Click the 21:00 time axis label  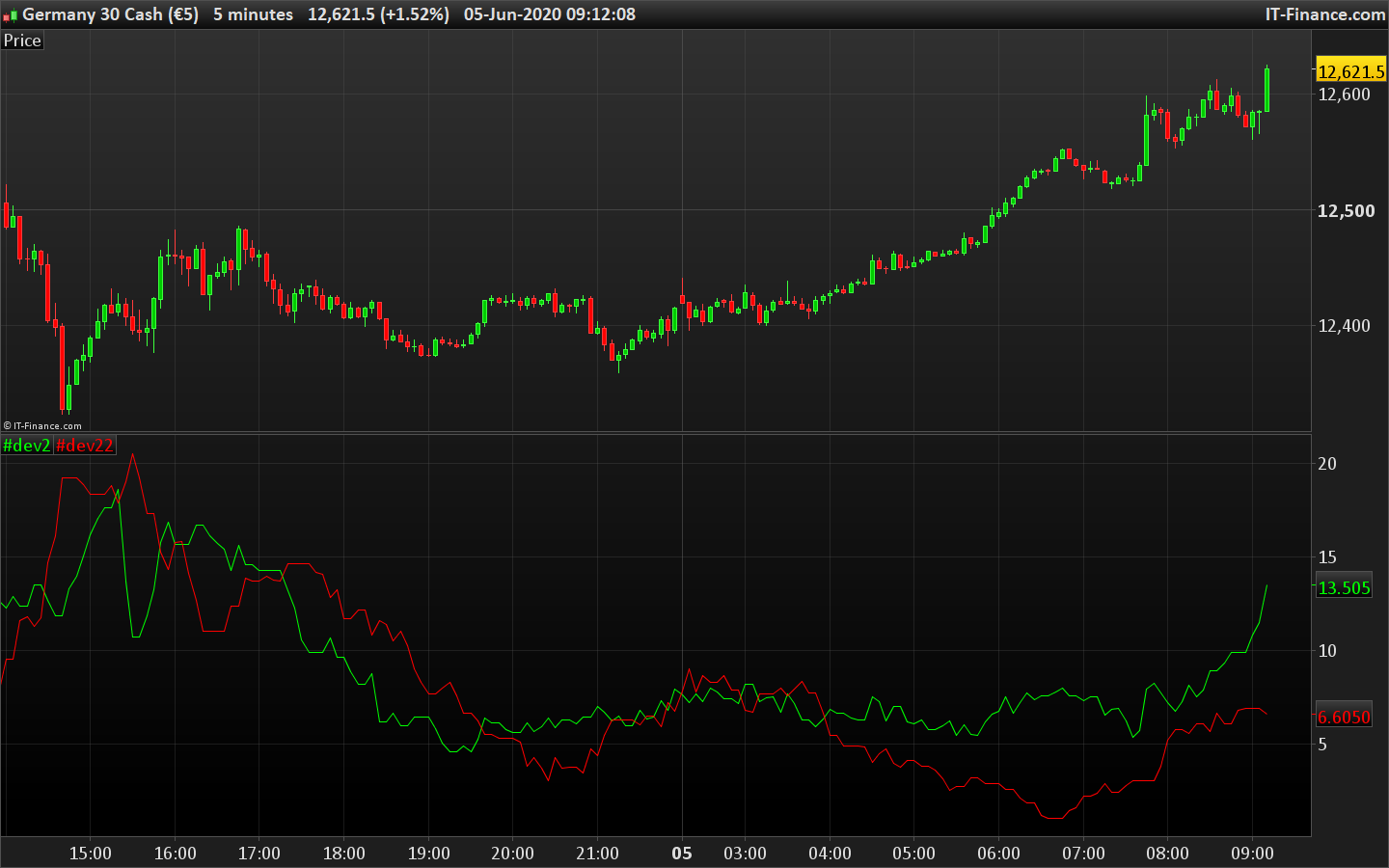pos(597,854)
